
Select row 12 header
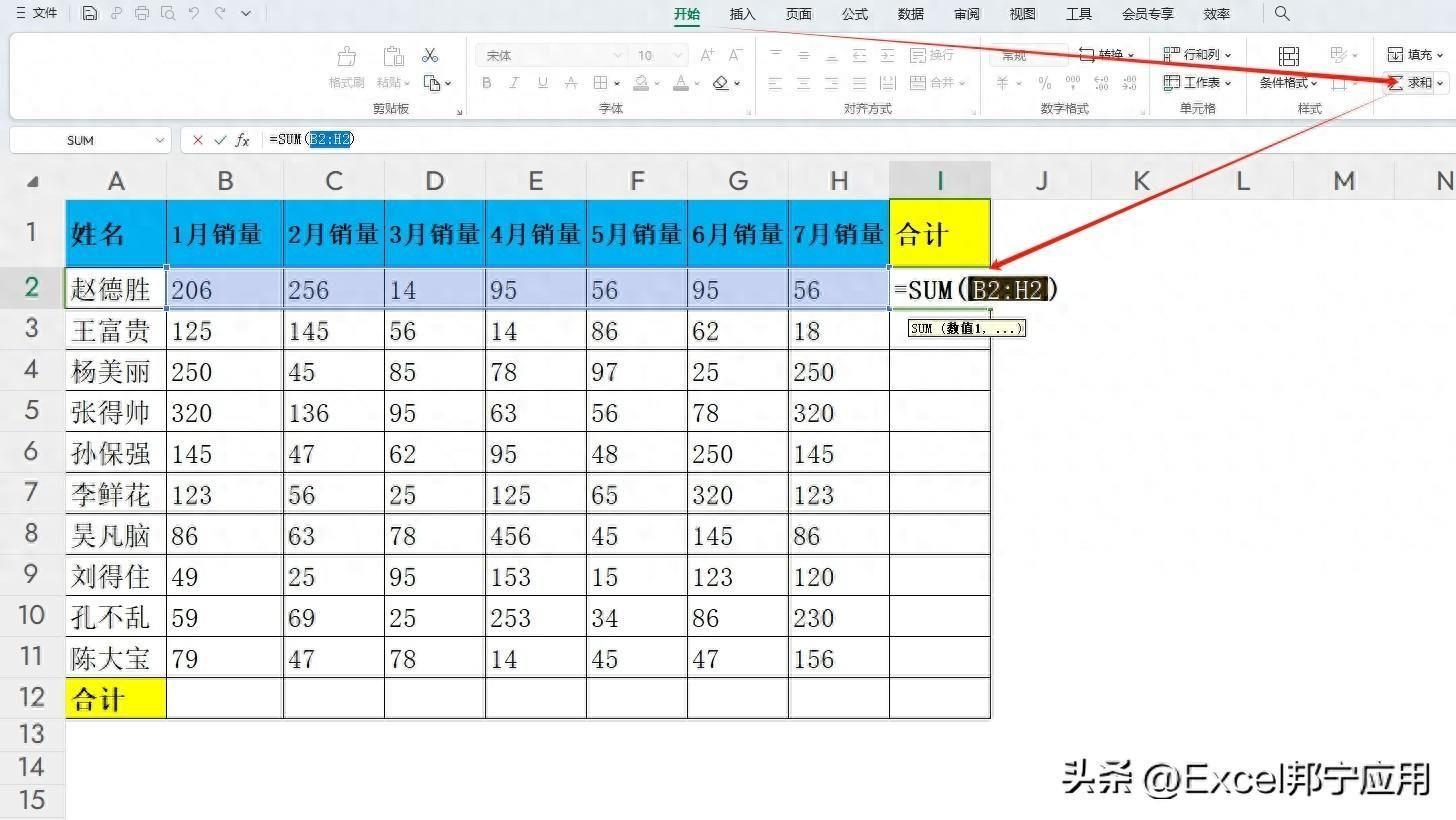click(32, 697)
